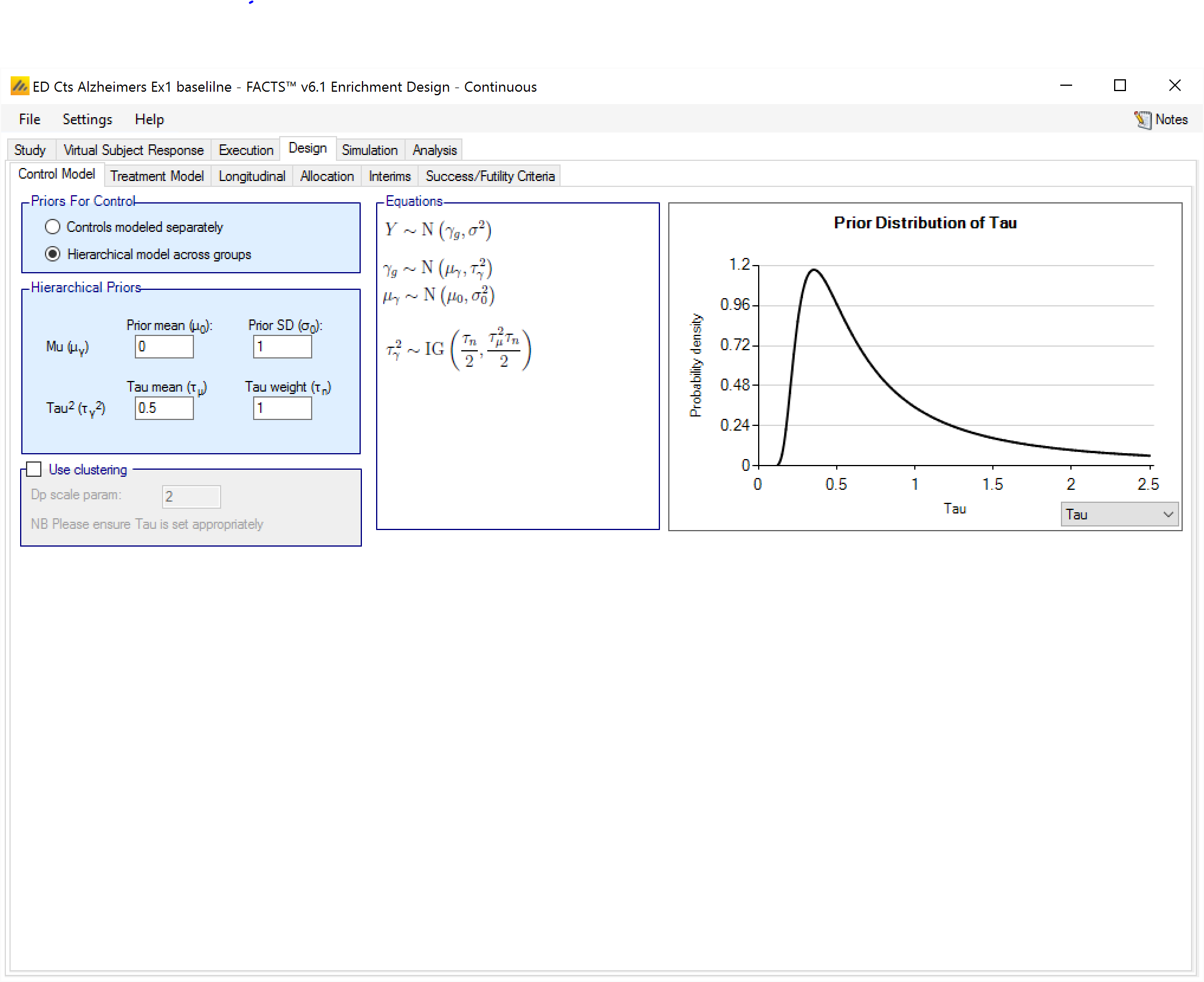Go to the Virtual Subject Response tab
This screenshot has width=1204, height=982.
[x=133, y=150]
